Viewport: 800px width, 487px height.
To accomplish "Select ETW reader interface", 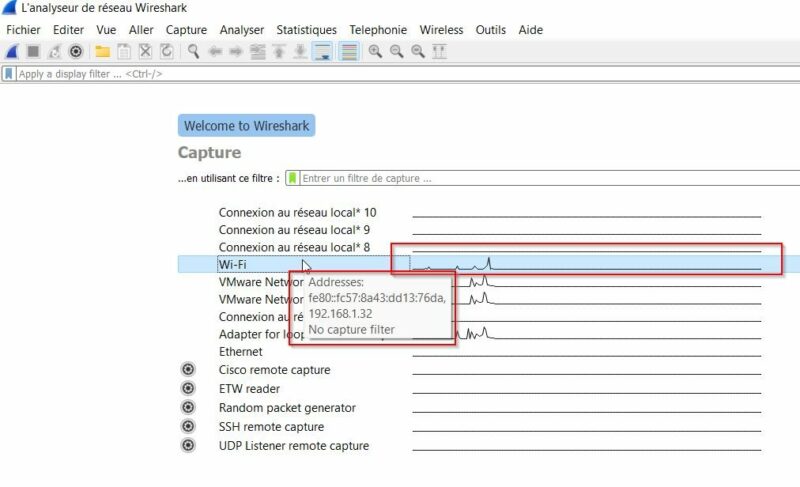I will pos(249,389).
